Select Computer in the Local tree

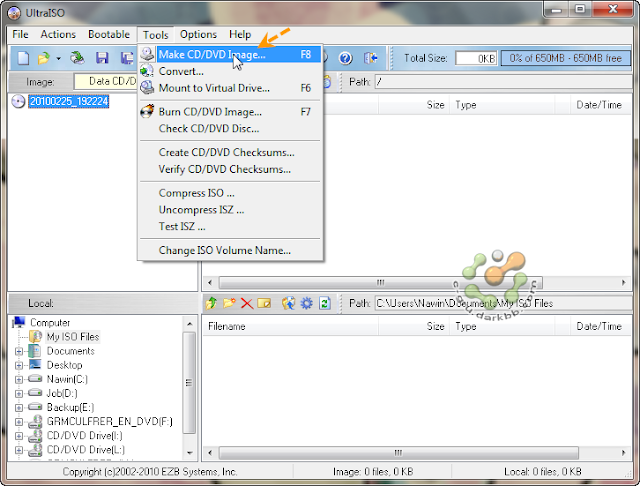tap(50, 322)
